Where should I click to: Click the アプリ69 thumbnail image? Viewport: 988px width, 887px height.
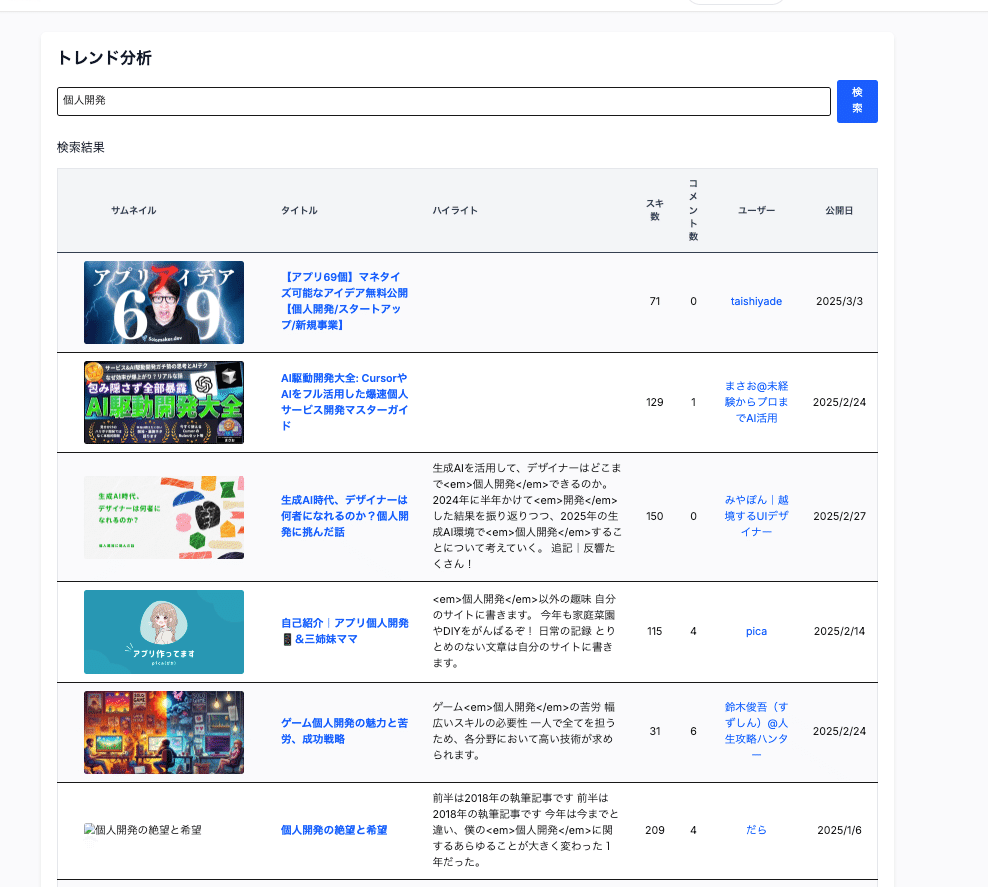(x=163, y=302)
